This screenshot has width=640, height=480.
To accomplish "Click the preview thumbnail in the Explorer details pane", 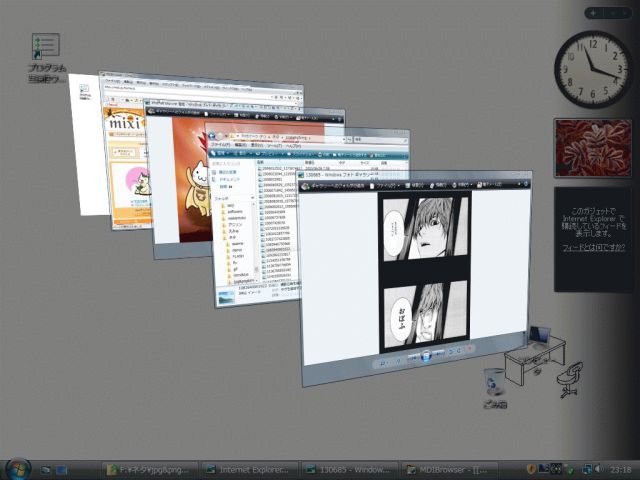I will tap(226, 297).
